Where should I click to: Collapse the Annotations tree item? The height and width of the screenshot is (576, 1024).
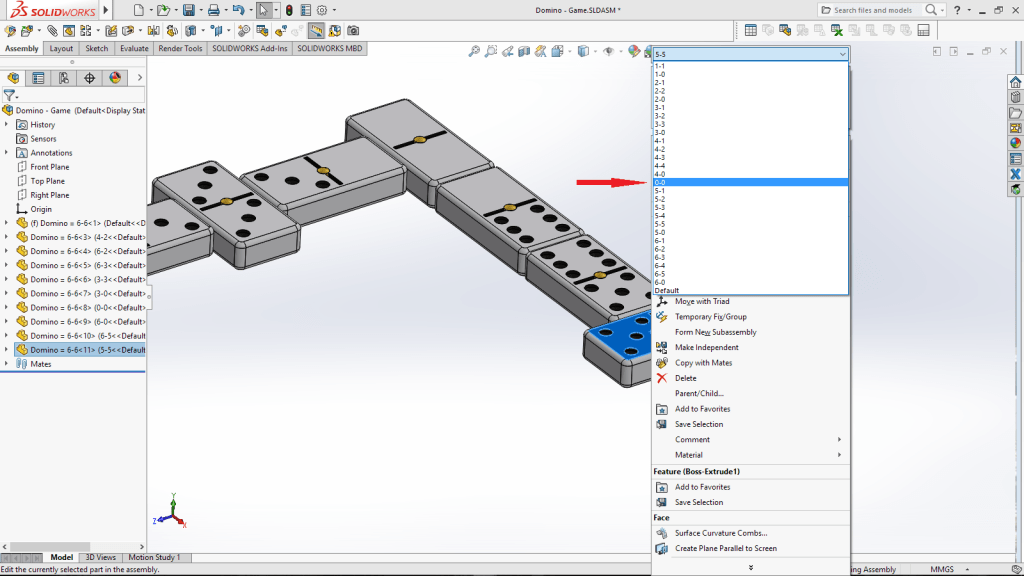tap(7, 152)
